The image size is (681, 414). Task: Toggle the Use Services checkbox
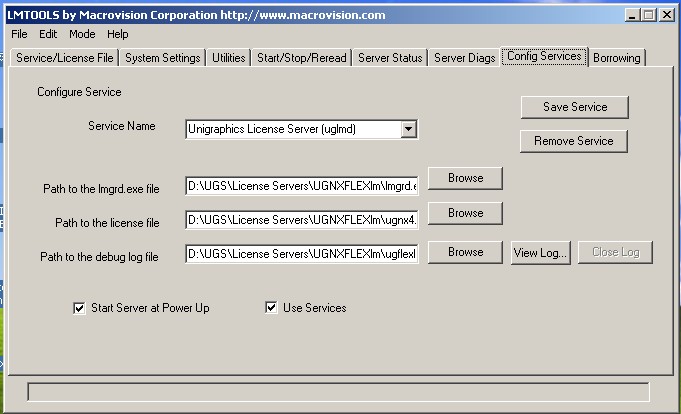(x=271, y=308)
